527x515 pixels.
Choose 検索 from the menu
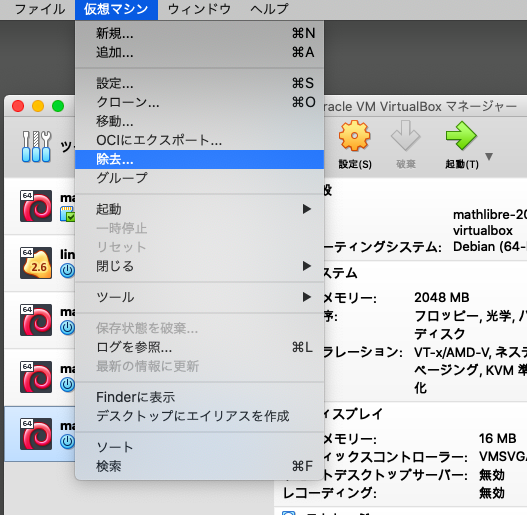[x=200, y=466]
